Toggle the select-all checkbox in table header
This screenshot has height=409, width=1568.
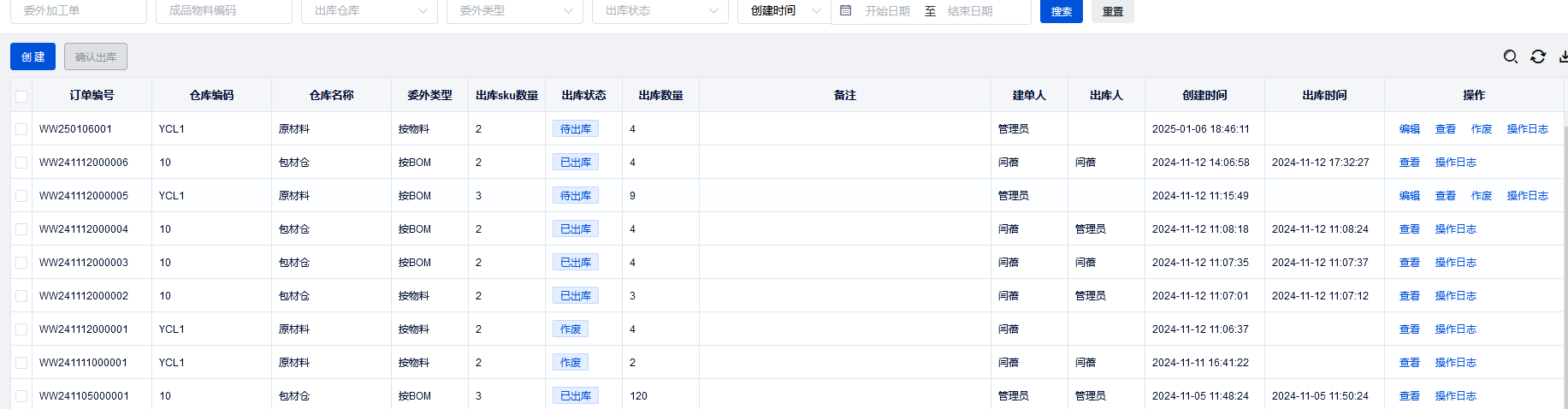pos(21,96)
